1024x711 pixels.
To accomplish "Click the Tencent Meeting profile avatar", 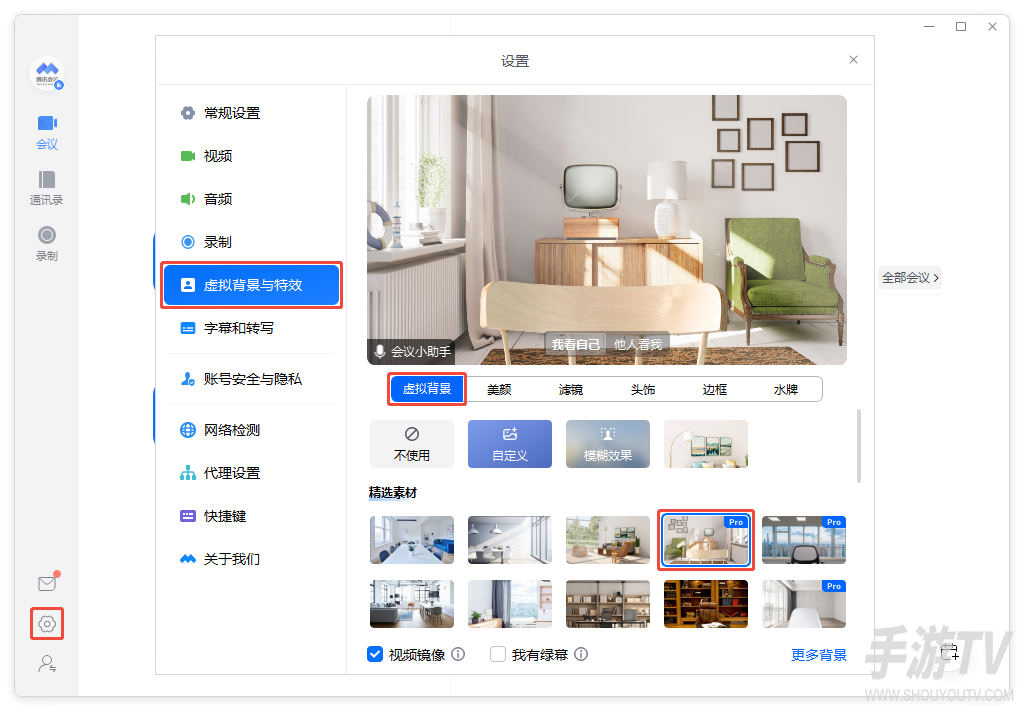I will pos(47,74).
